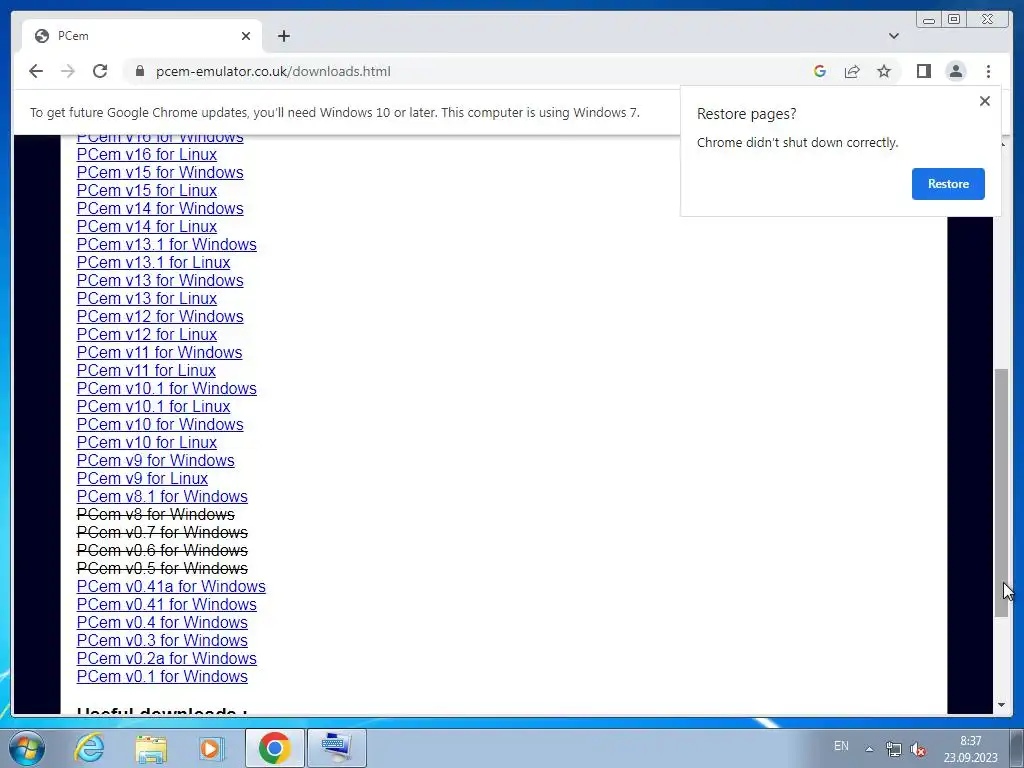Open the Chrome profile avatar menu
1024x768 pixels.
tap(956, 71)
